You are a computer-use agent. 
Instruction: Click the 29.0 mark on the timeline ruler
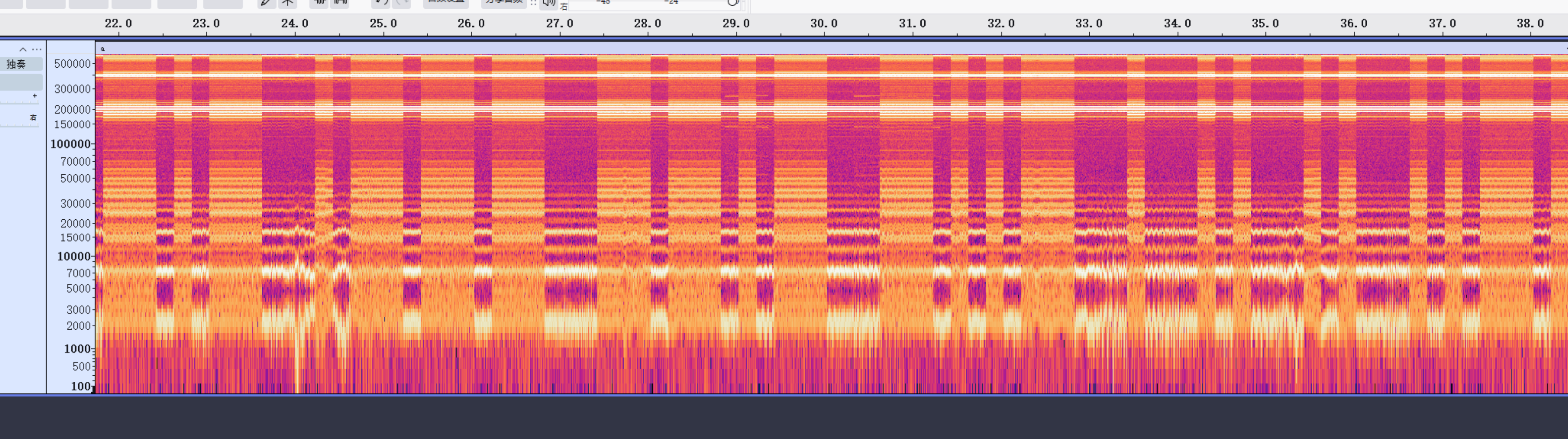[x=736, y=24]
